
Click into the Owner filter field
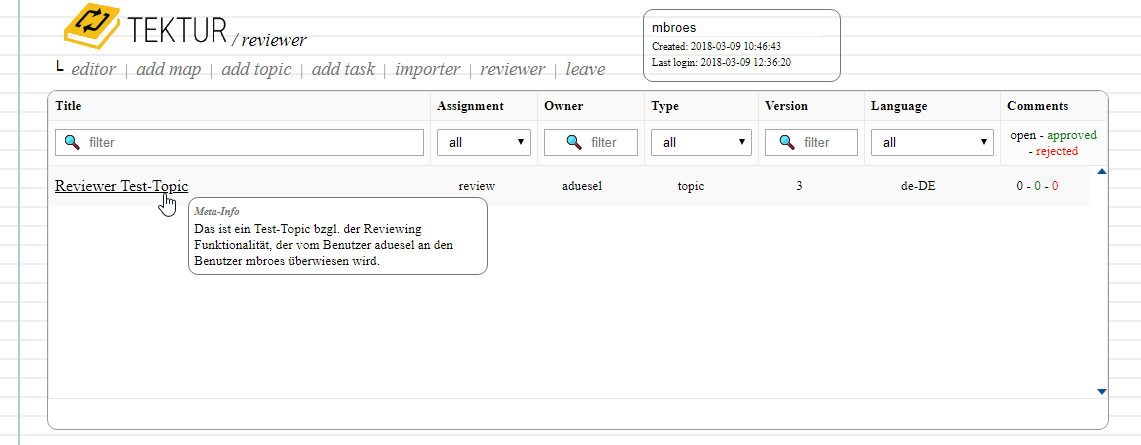(604, 143)
